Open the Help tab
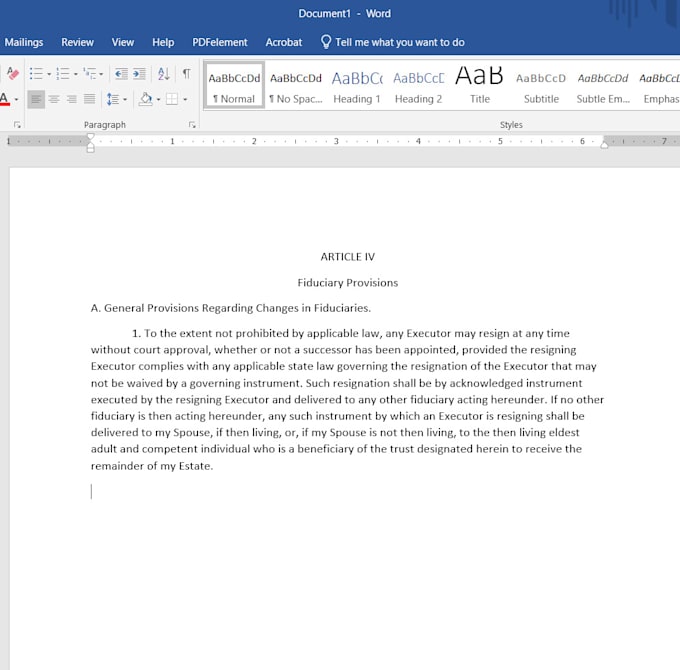This screenshot has width=680, height=670. (163, 42)
